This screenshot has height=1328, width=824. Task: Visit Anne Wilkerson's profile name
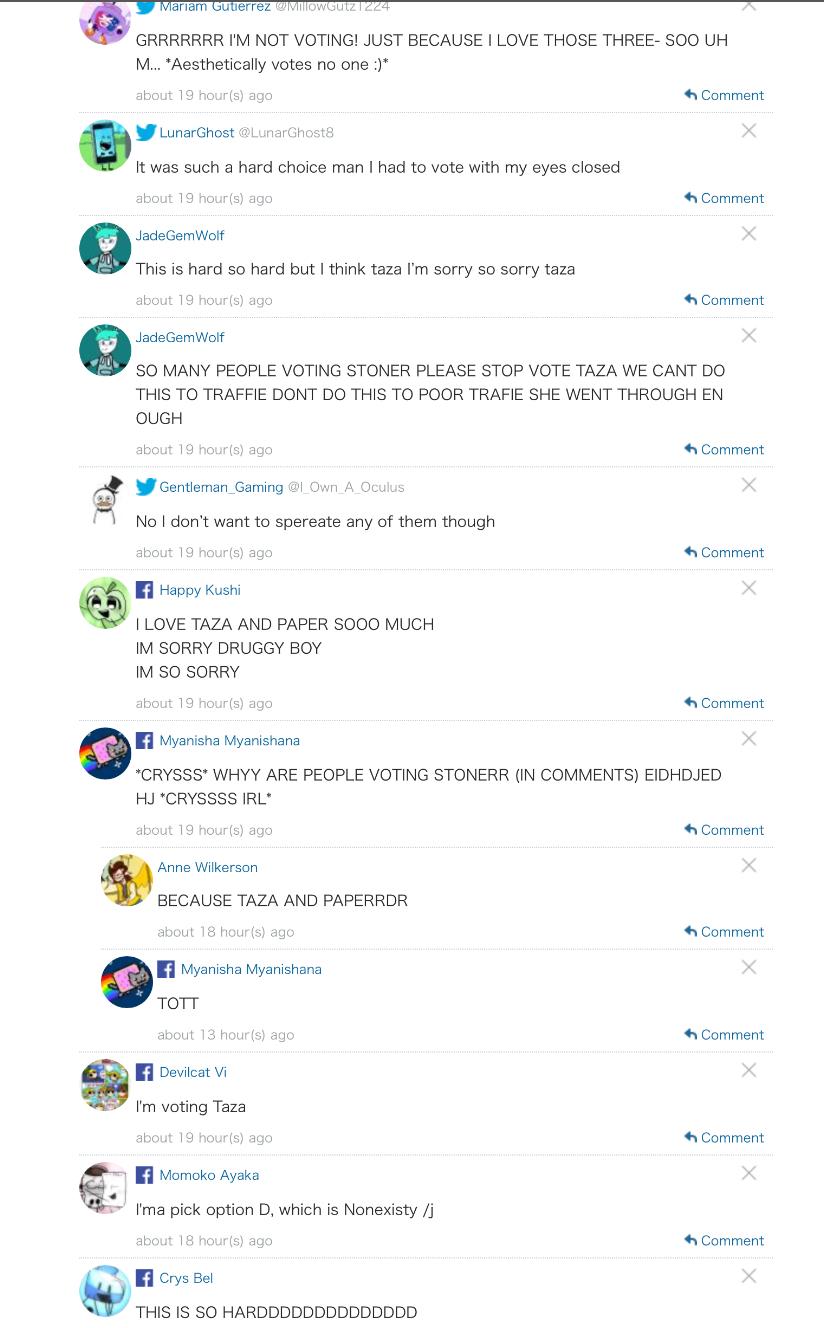point(207,867)
